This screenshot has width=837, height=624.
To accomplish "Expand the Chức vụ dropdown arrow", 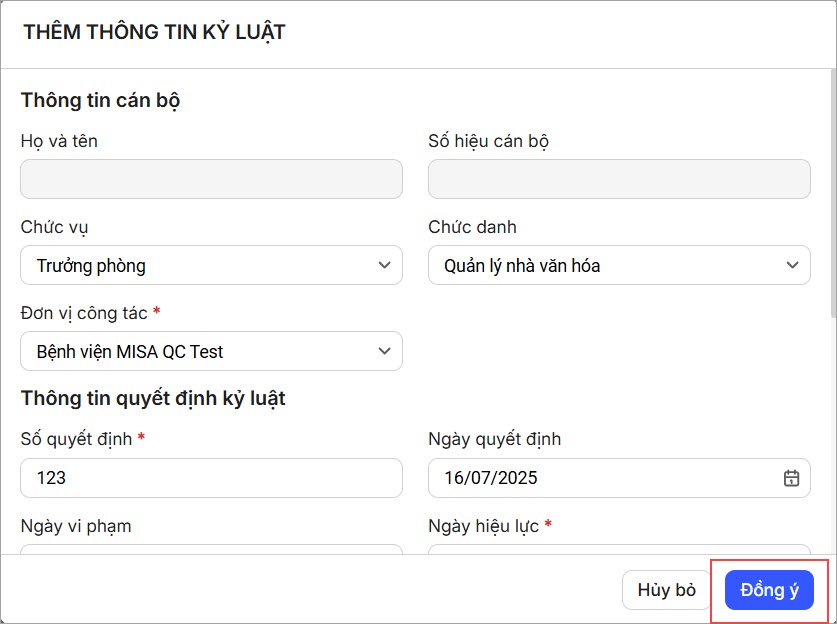I will [384, 265].
